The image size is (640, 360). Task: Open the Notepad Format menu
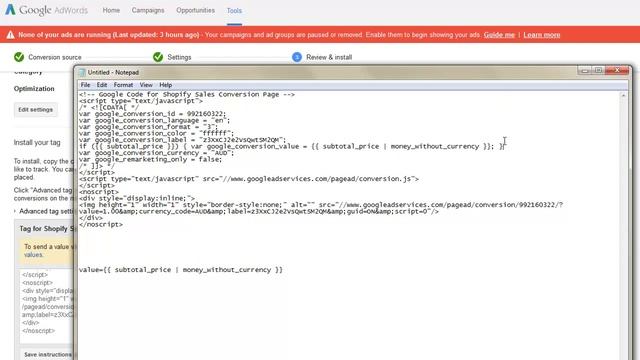[123, 85]
